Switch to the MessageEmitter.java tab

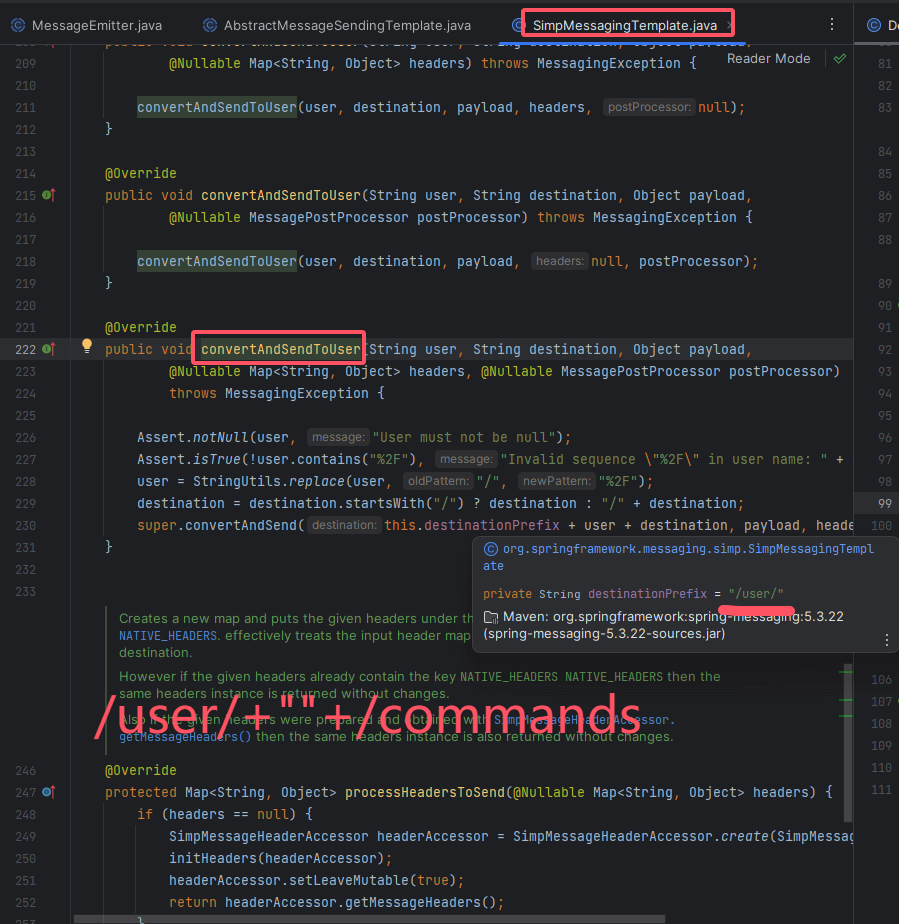[x=96, y=25]
